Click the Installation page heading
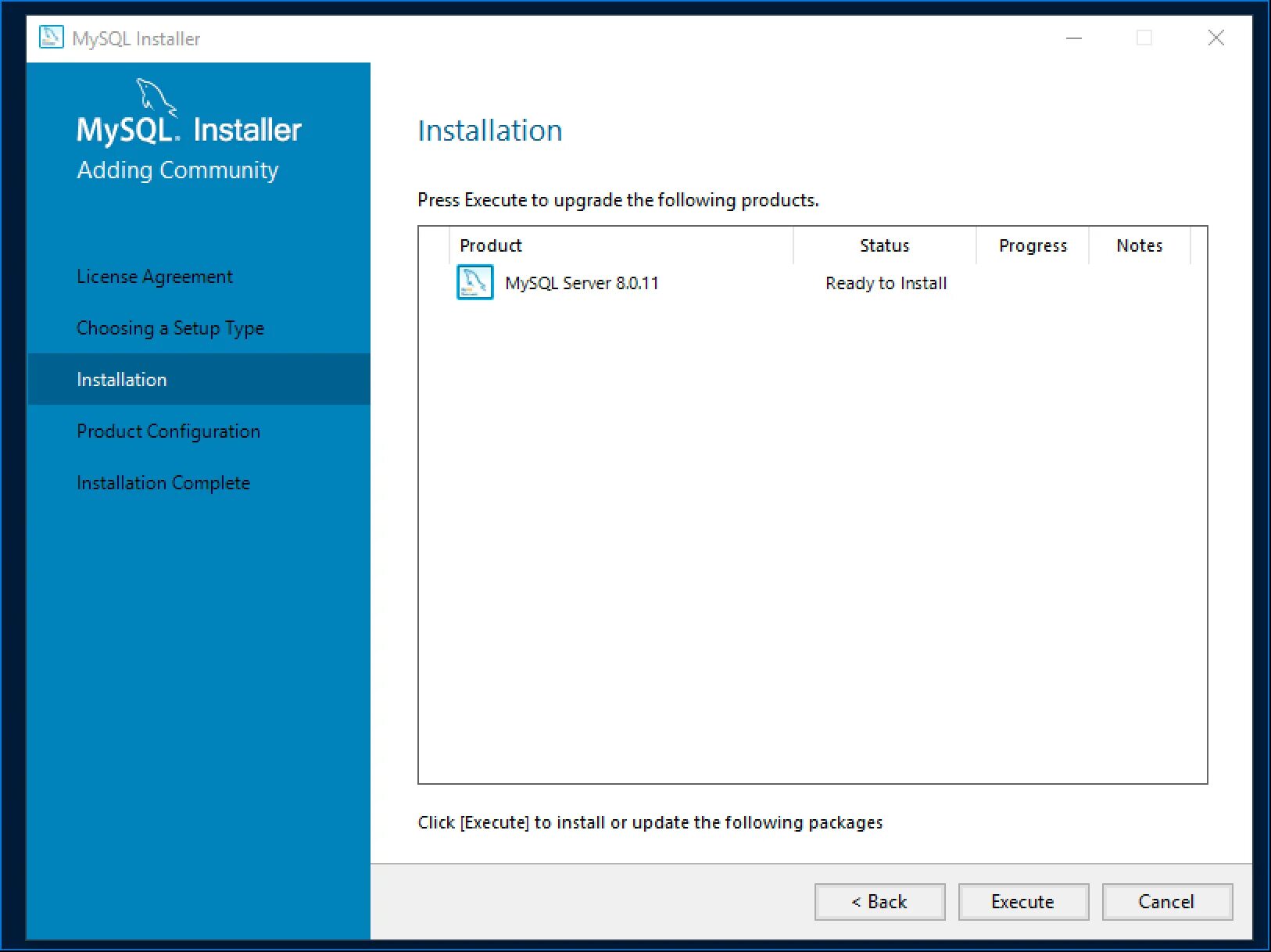 (490, 130)
